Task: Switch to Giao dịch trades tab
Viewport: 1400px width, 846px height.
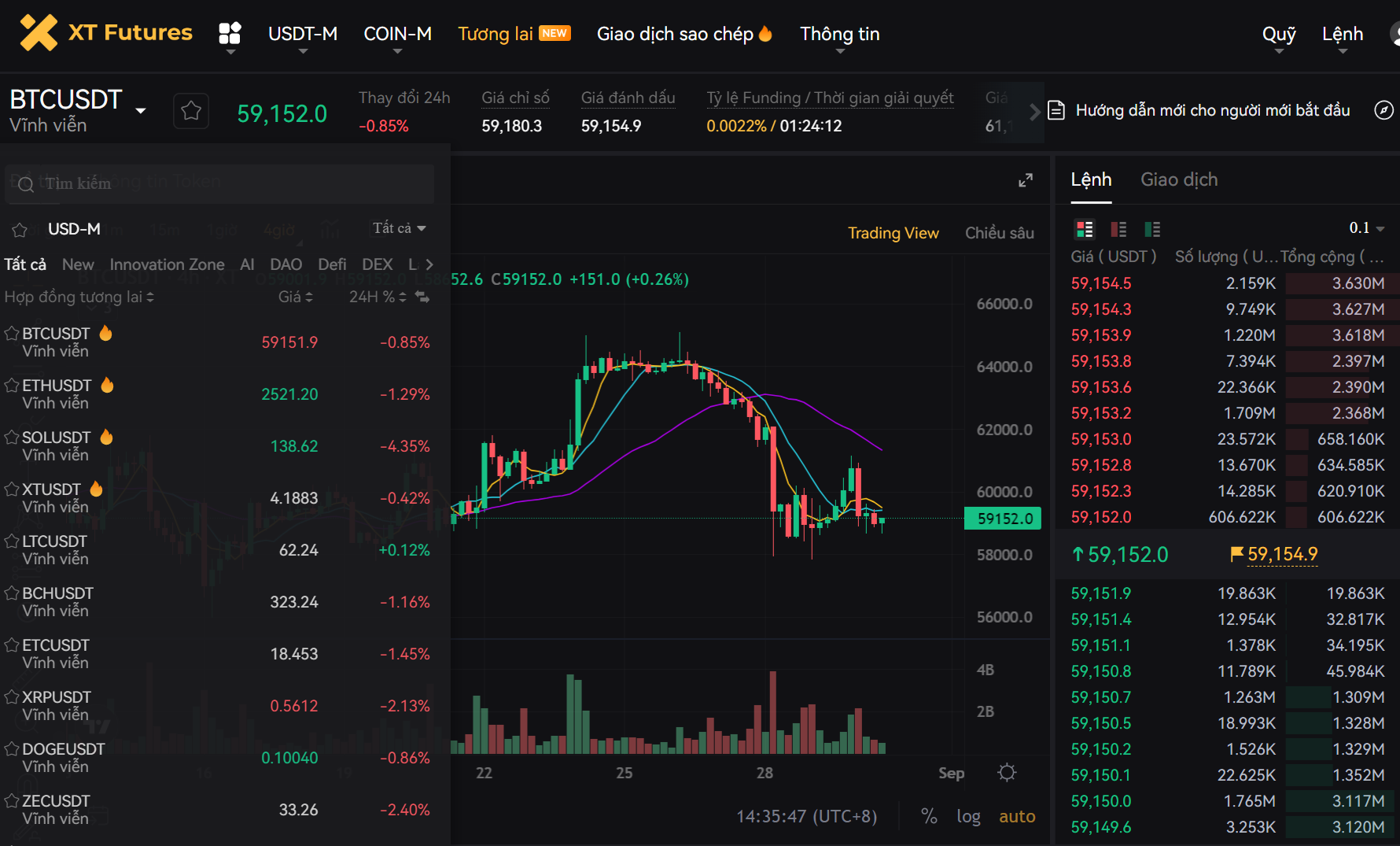Action: pyautogui.click(x=1179, y=179)
